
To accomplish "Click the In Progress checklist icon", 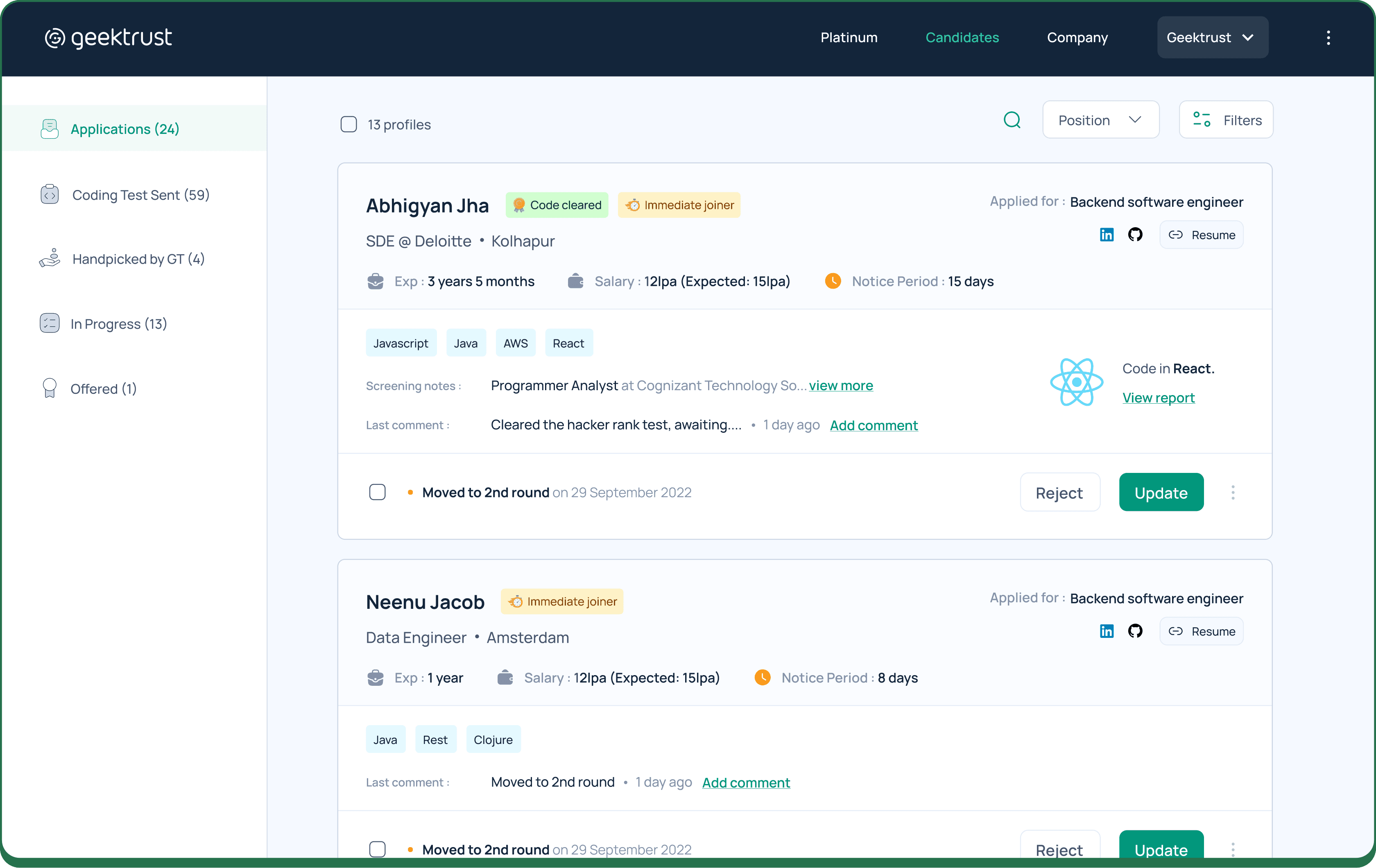I will (50, 323).
